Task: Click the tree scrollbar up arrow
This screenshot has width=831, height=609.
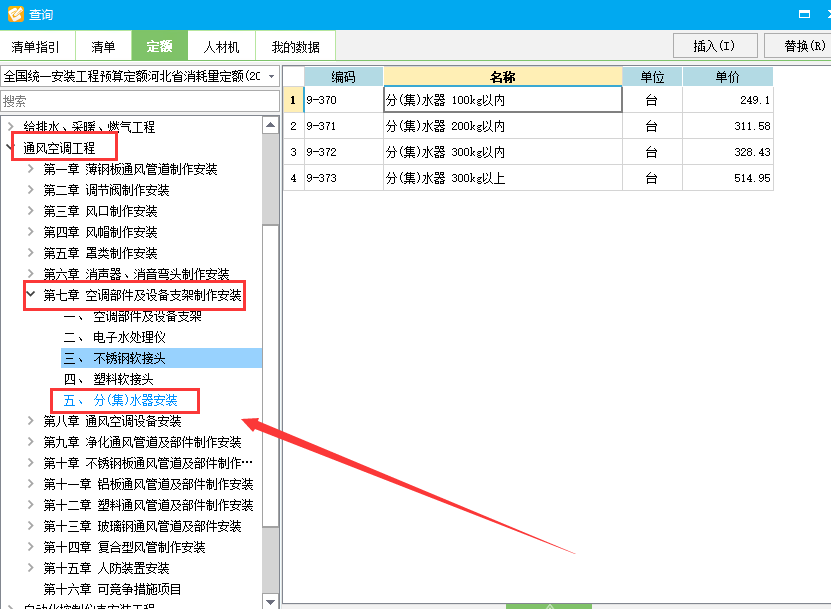Action: pos(270,125)
